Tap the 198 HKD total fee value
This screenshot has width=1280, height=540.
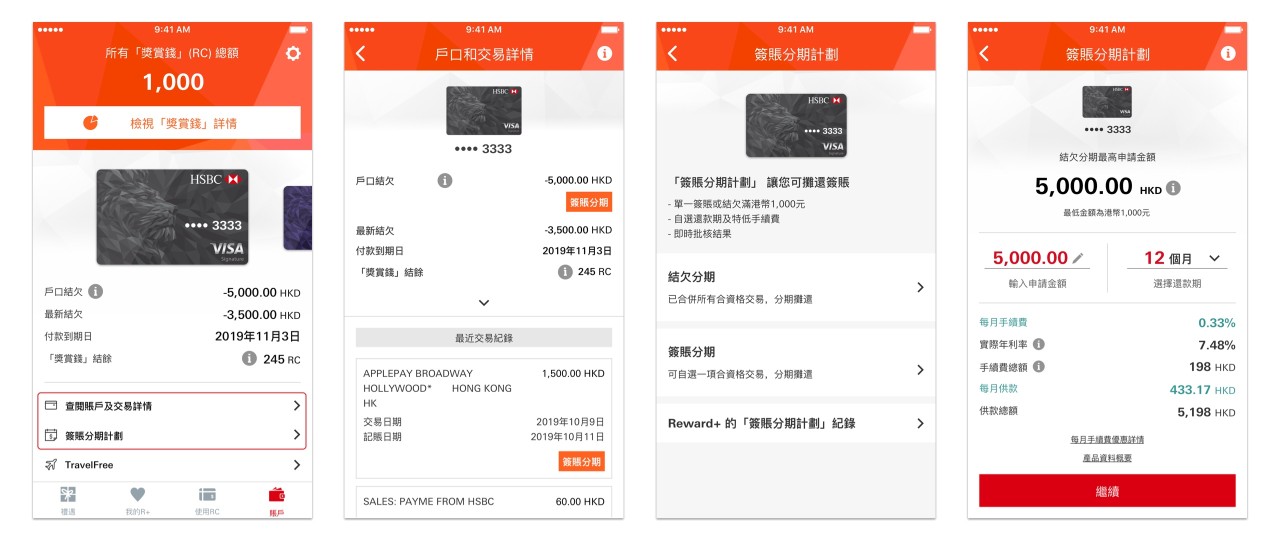[x=1212, y=367]
